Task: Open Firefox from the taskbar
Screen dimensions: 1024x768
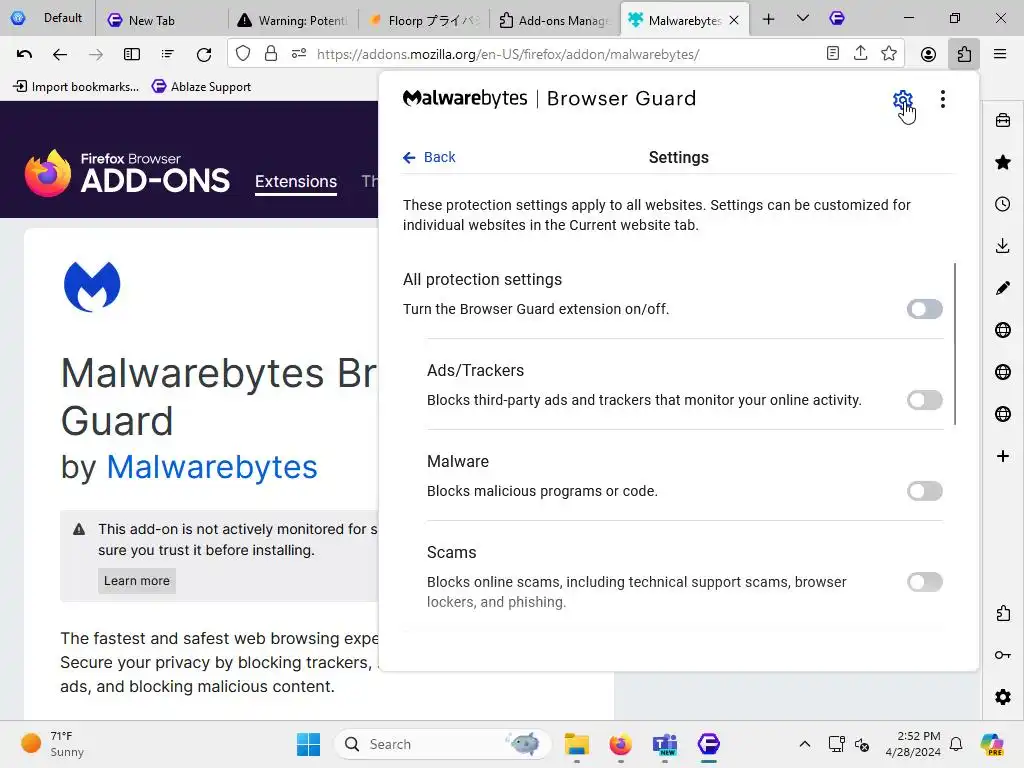Action: coord(620,744)
